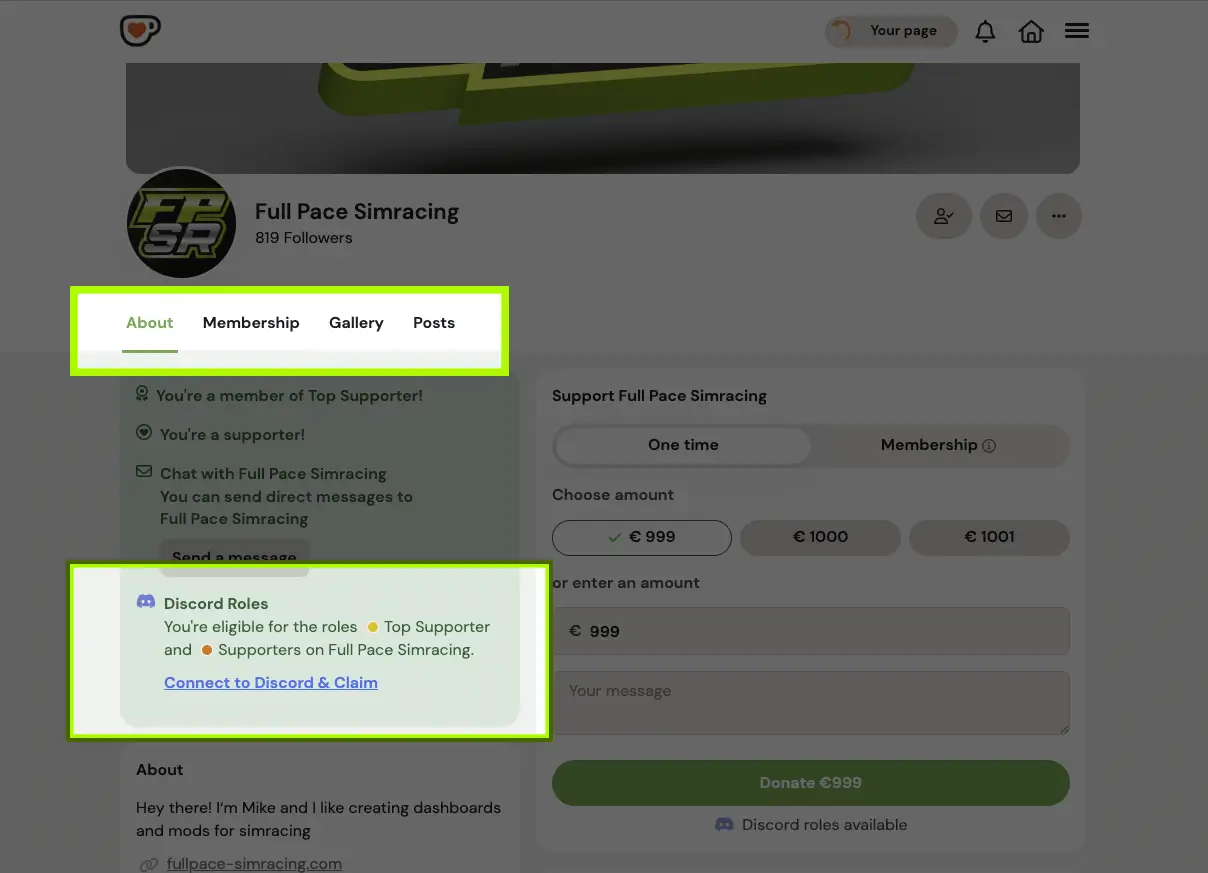Open the Posts tab
The width and height of the screenshot is (1208, 873).
(434, 323)
